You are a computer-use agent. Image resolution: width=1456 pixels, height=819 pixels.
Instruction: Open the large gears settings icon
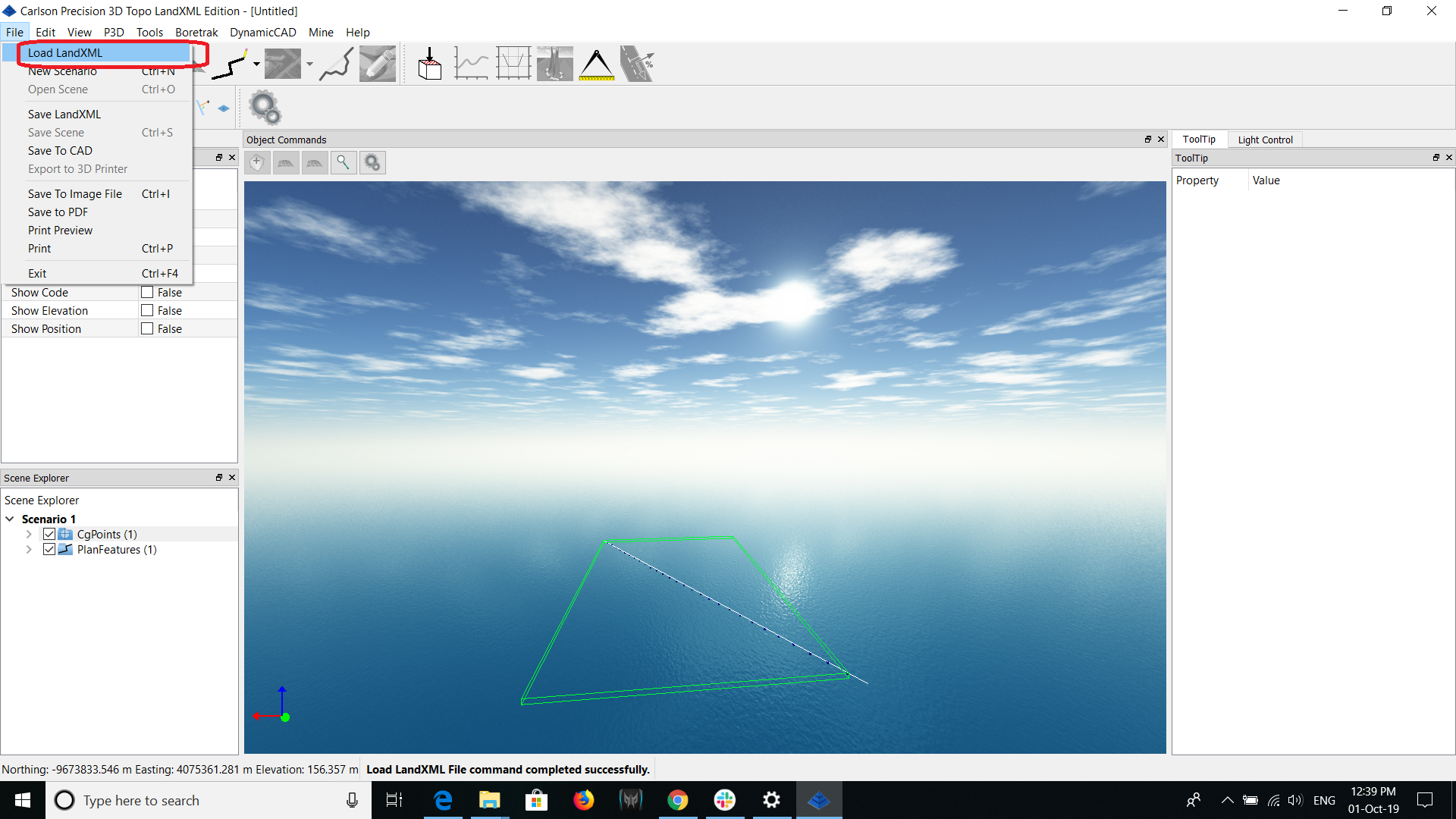click(x=265, y=108)
